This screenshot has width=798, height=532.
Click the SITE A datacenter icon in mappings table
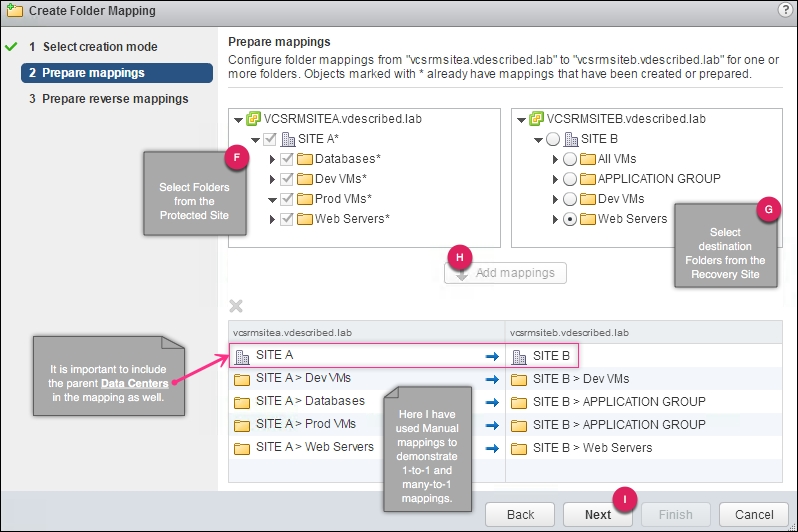pyautogui.click(x=242, y=357)
